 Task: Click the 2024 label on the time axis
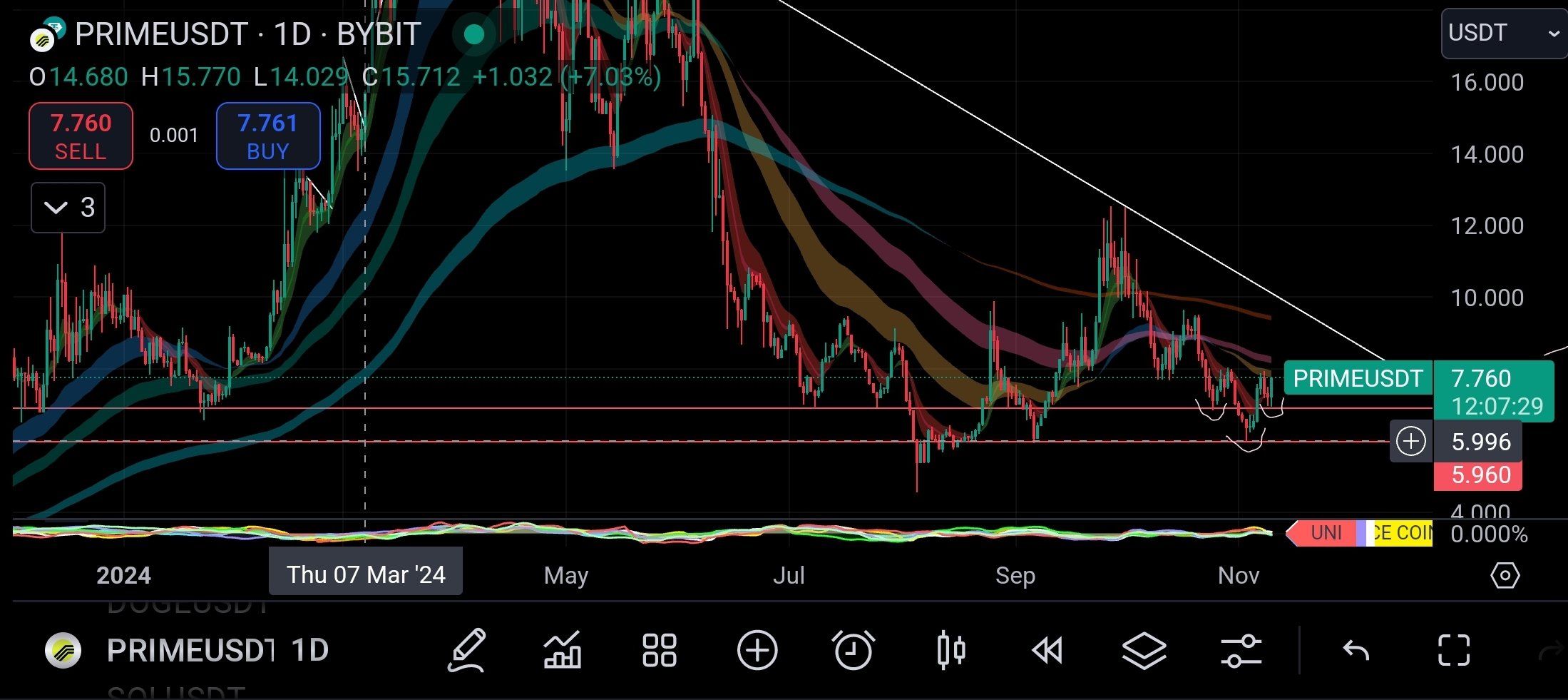point(123,575)
